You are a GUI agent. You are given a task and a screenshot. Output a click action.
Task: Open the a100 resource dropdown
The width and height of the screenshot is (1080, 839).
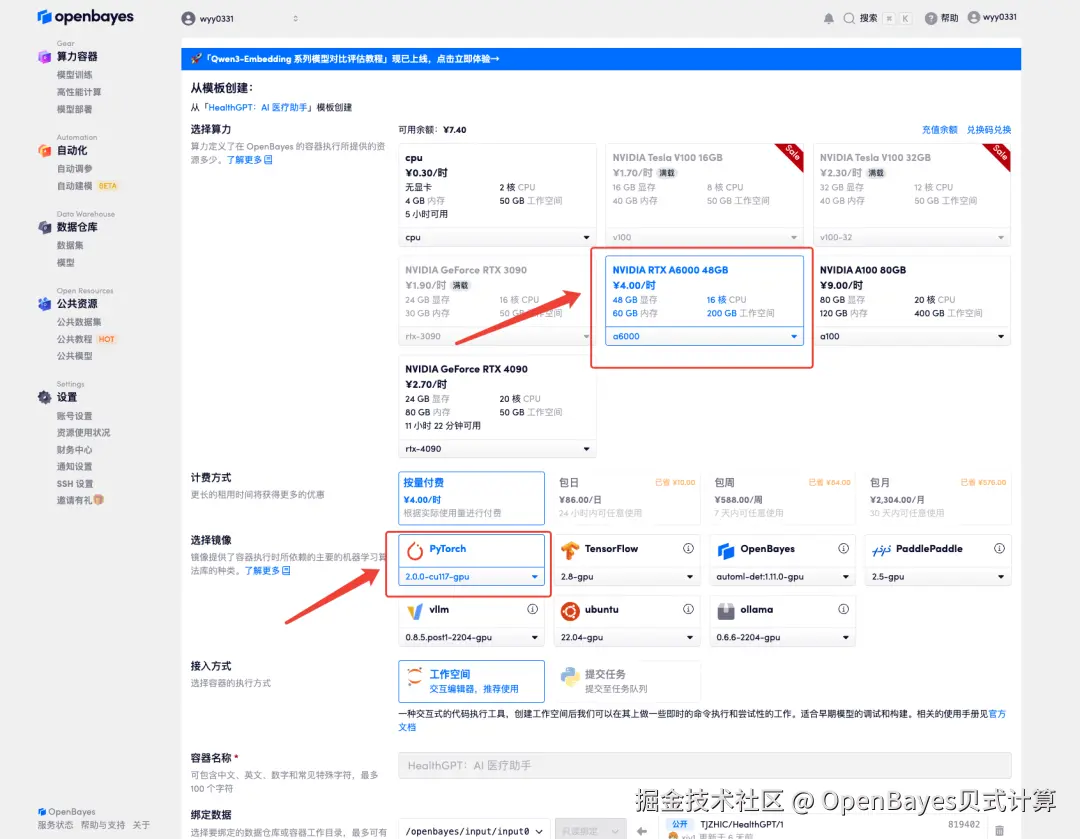pyautogui.click(x=912, y=336)
